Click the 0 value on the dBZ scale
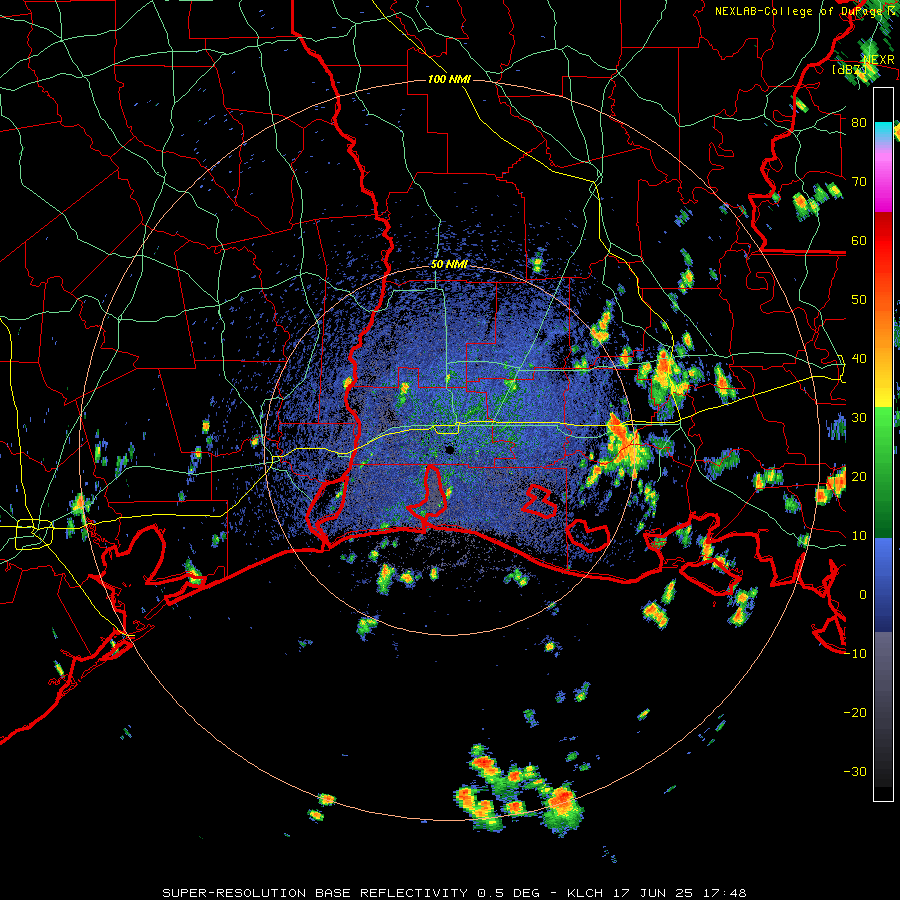Screen dimensions: 900x900 tap(863, 595)
